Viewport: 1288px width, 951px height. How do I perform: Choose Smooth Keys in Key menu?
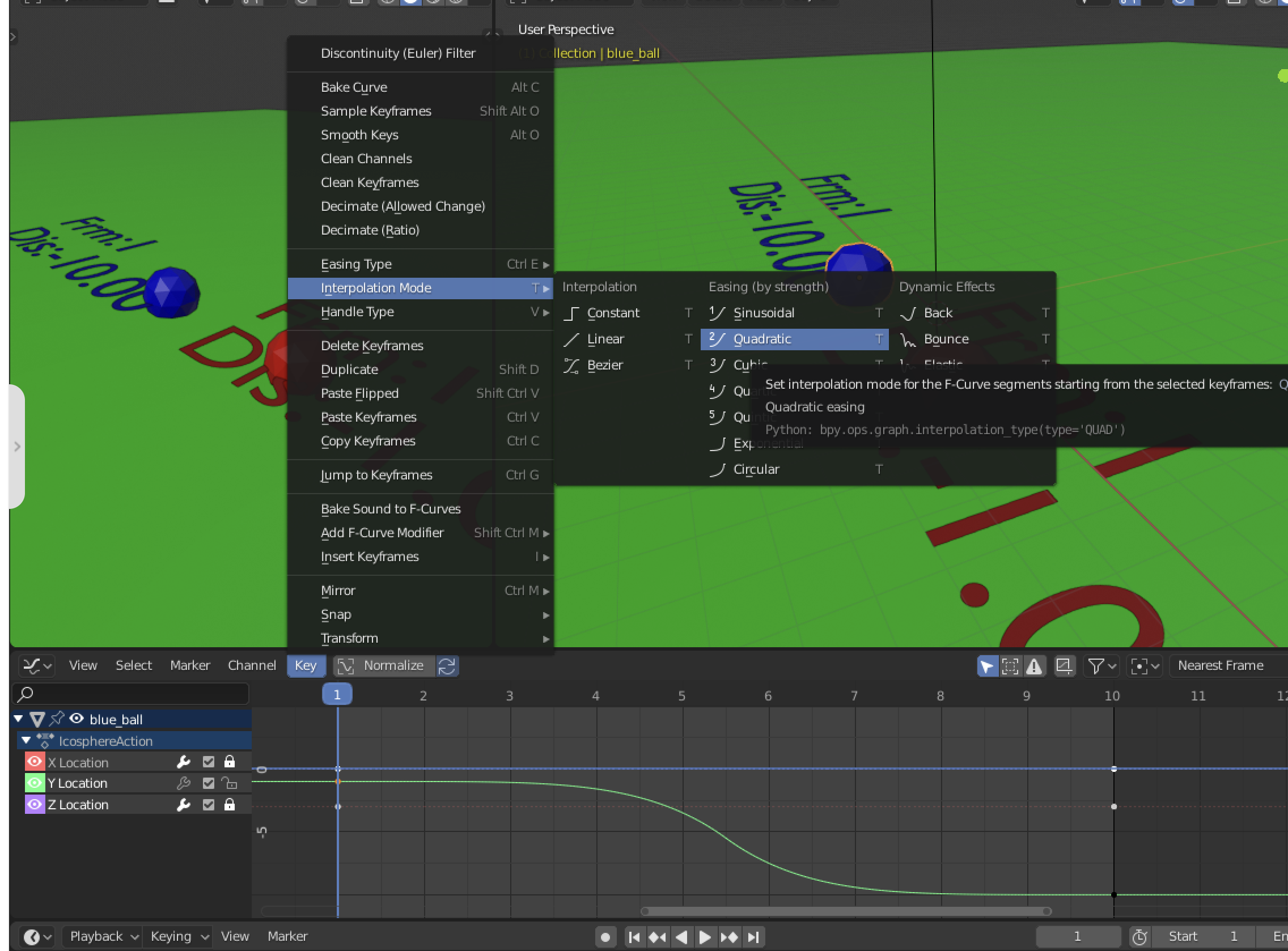click(x=420, y=135)
